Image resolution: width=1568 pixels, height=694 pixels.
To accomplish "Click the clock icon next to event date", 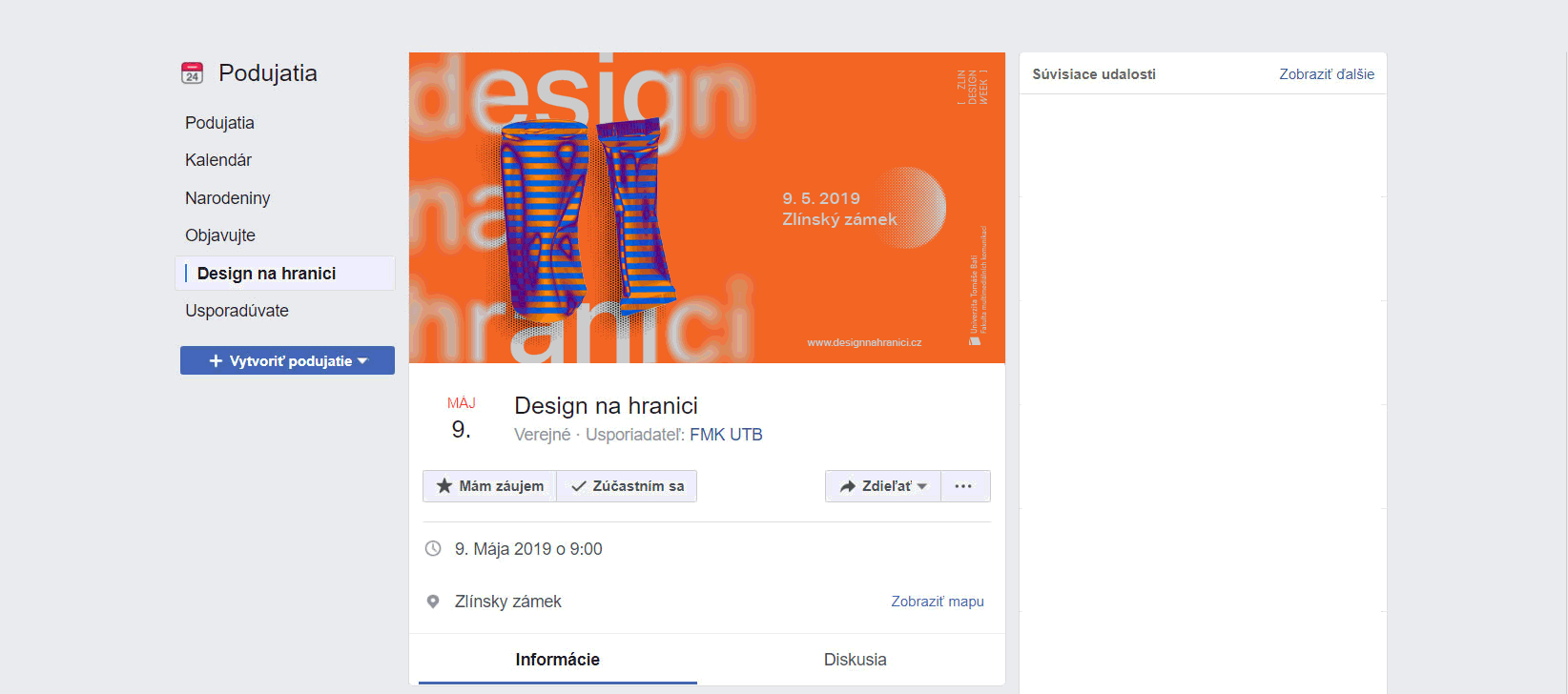I will pos(433,549).
